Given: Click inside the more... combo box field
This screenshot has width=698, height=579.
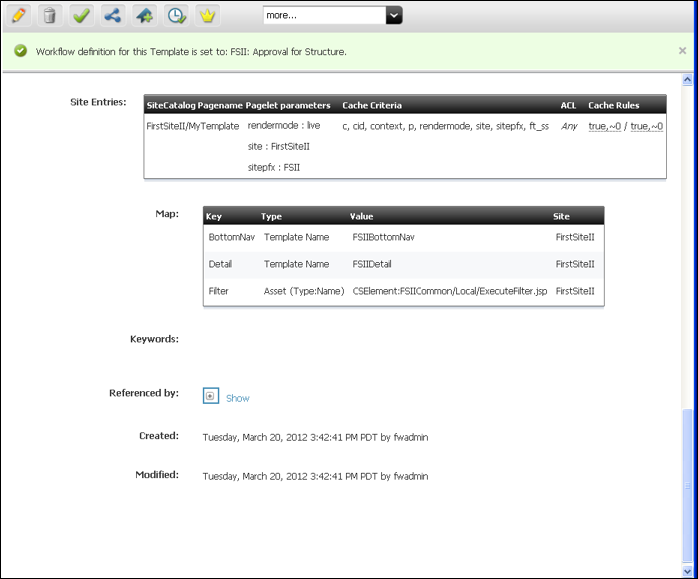Looking at the screenshot, I should click(325, 15).
